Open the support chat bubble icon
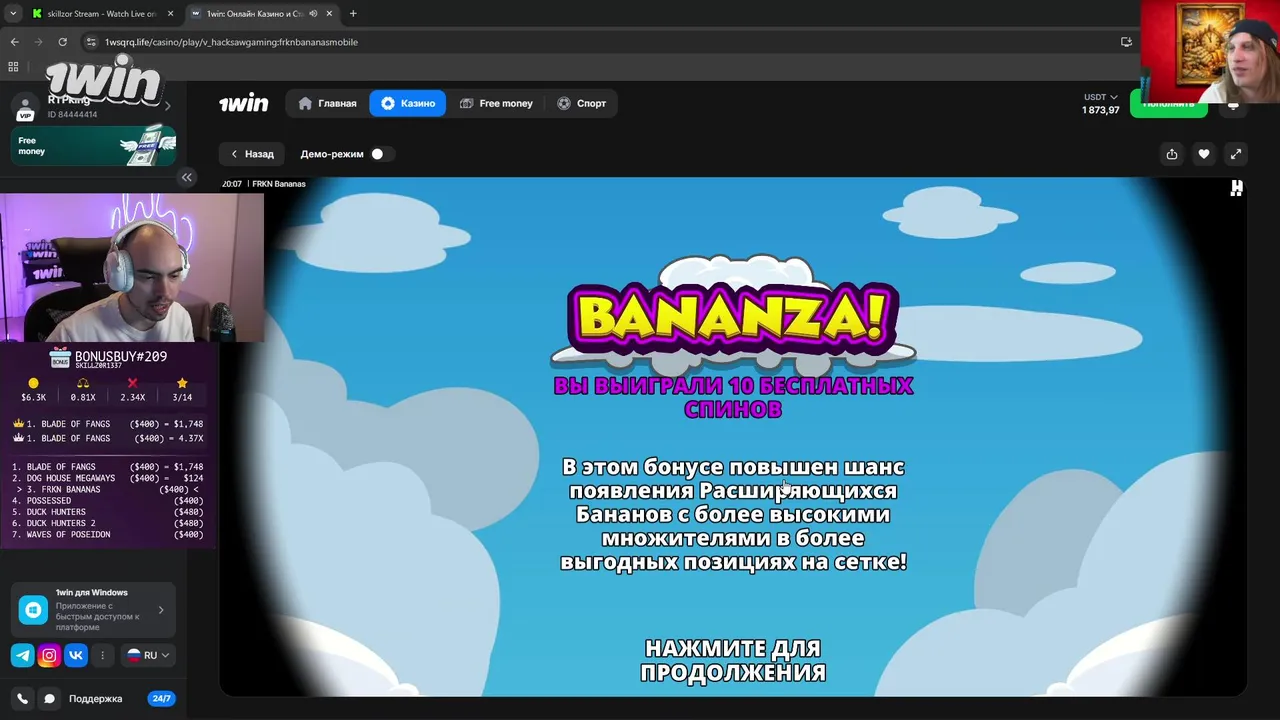Viewport: 1280px width, 720px height. (49, 699)
